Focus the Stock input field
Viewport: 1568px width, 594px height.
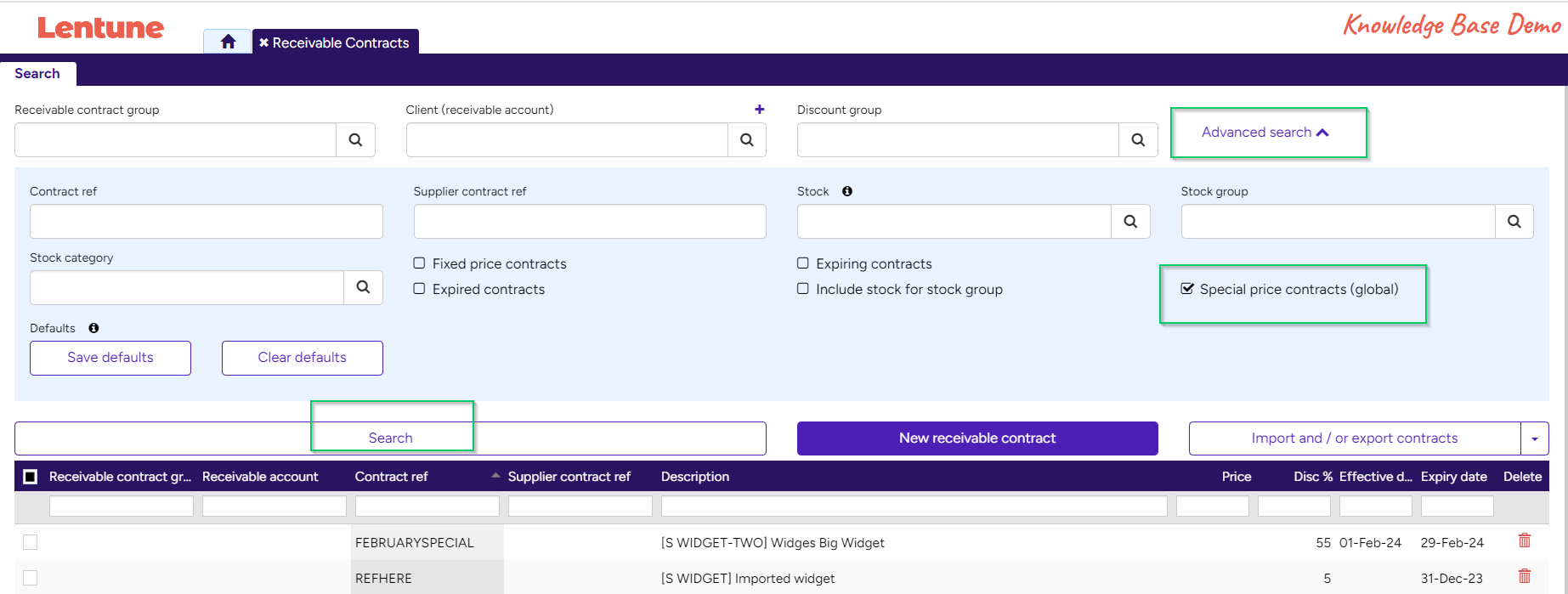coord(954,222)
